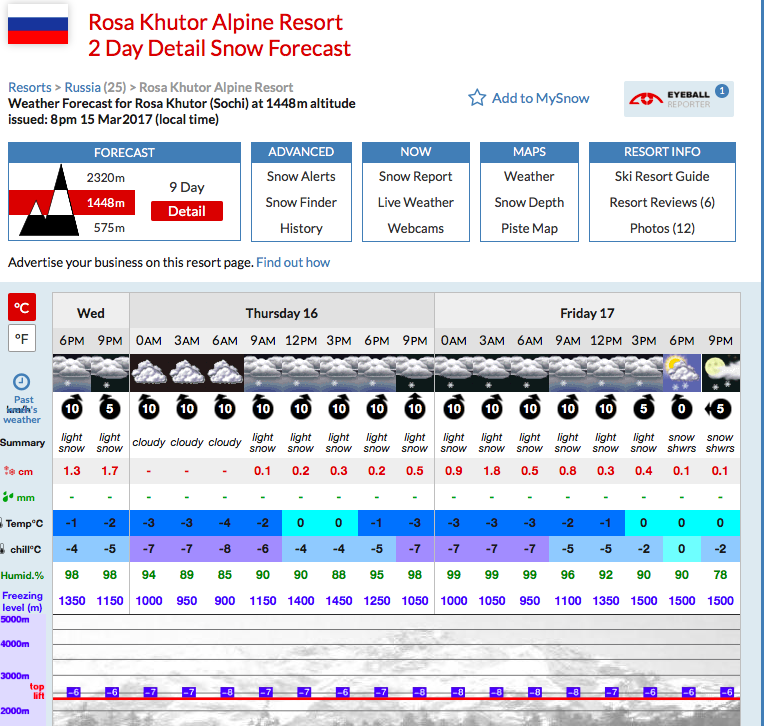Click Wednesday 9PM snowfall value 1.7

[110, 471]
